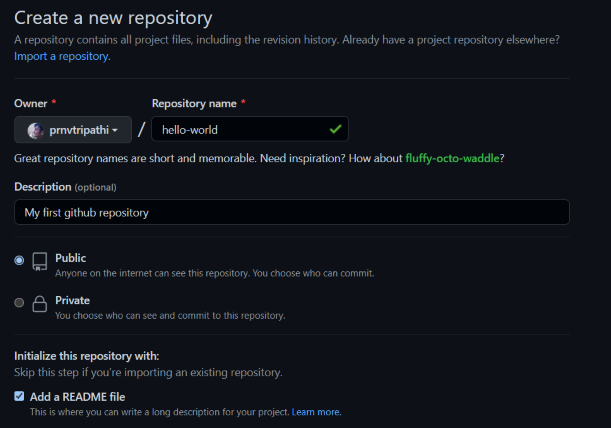Click the dropdown caret next to prnvtripathi
The height and width of the screenshot is (428, 611).
[115, 130]
